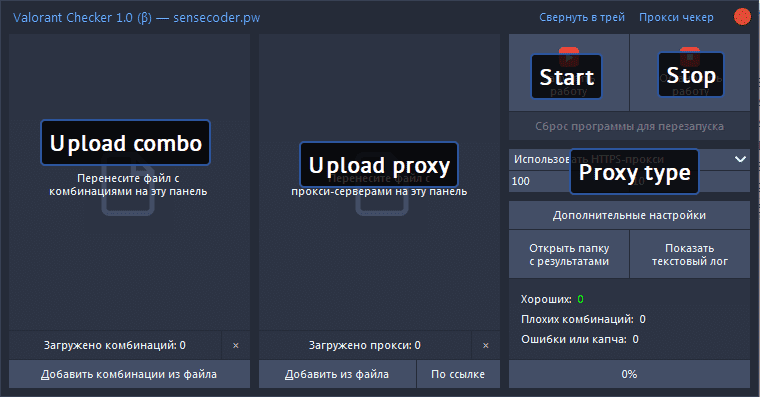The image size is (760, 397).
Task: Click 'Сброс программы для перезапуска' button
Action: (x=629, y=127)
